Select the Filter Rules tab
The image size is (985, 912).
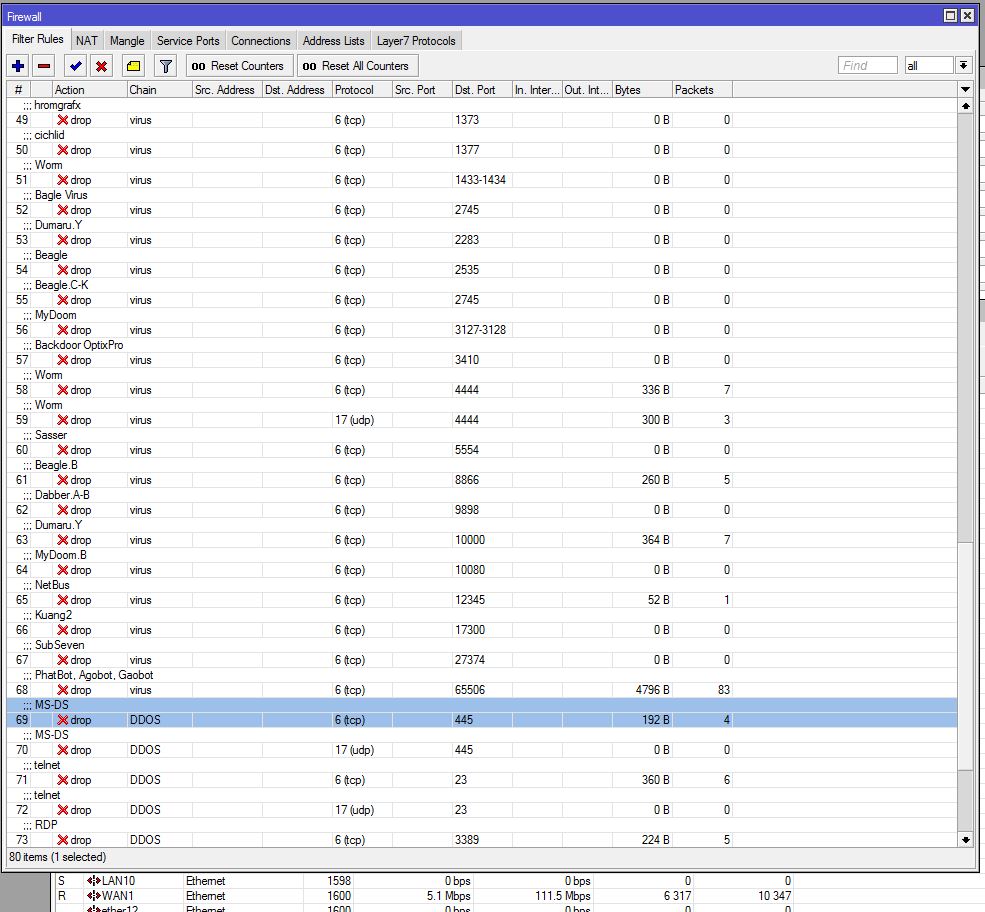coord(38,39)
